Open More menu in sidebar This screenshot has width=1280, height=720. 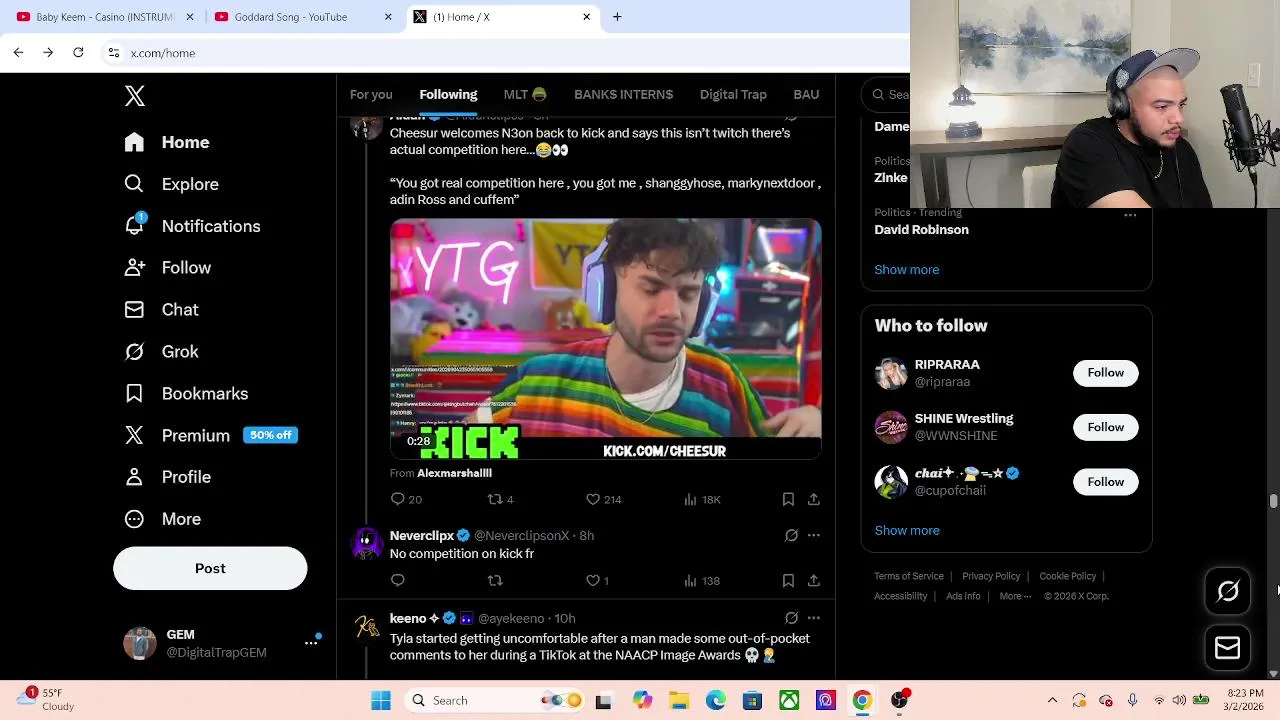tap(163, 519)
